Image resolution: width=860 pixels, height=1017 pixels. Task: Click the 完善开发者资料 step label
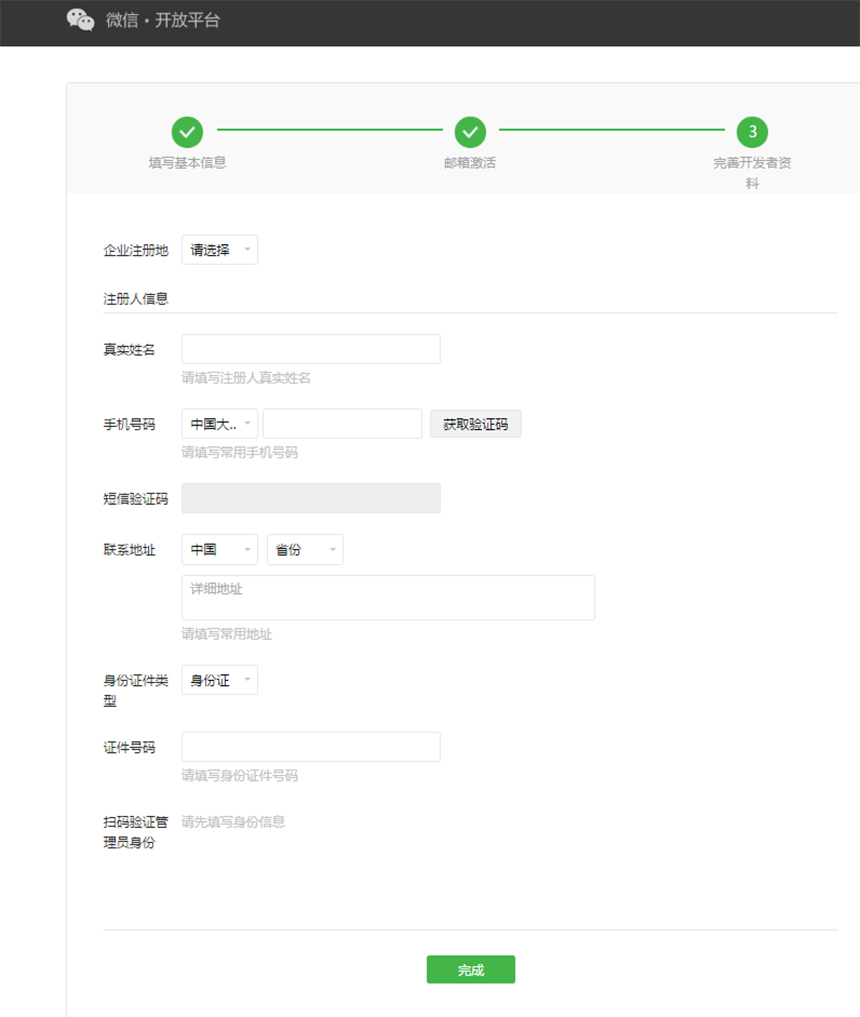[752, 170]
